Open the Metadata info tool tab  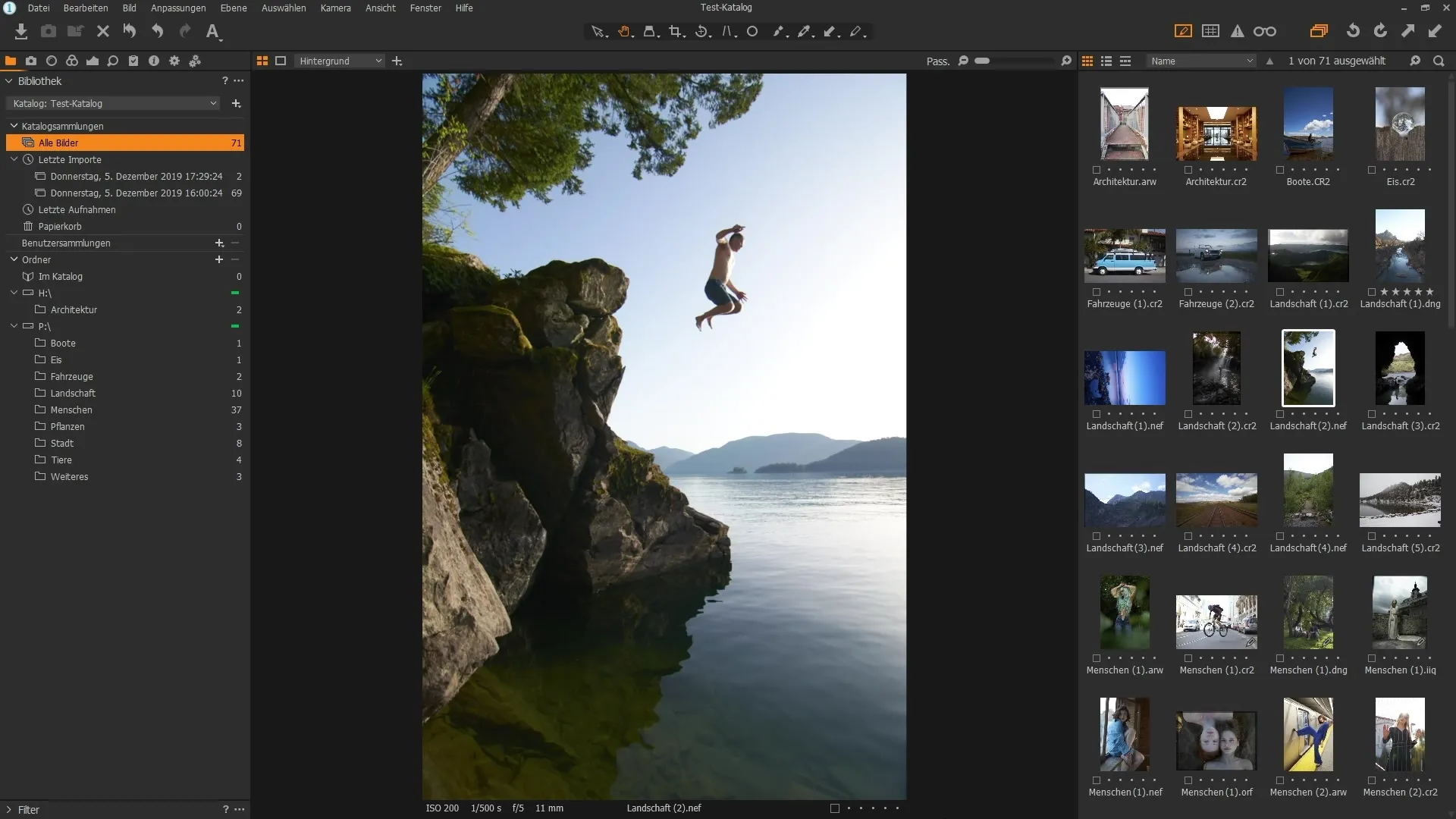154,61
